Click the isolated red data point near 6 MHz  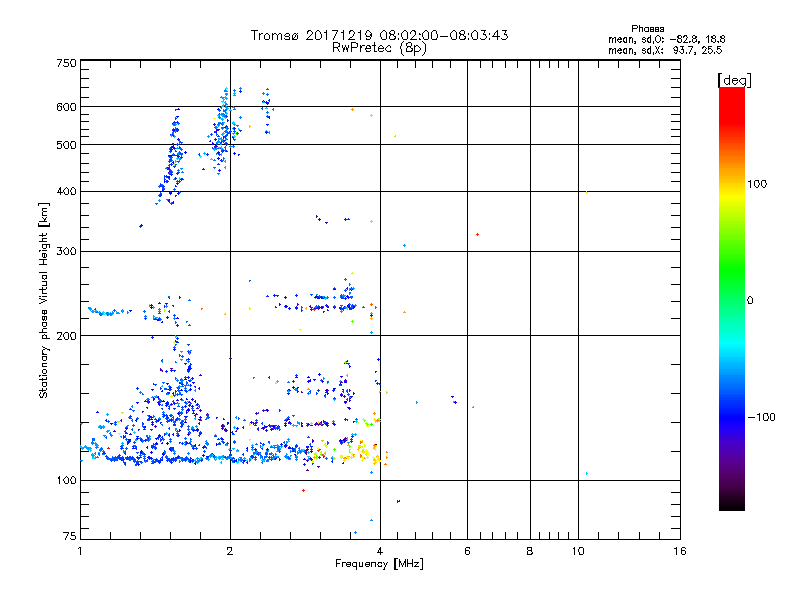point(477,235)
